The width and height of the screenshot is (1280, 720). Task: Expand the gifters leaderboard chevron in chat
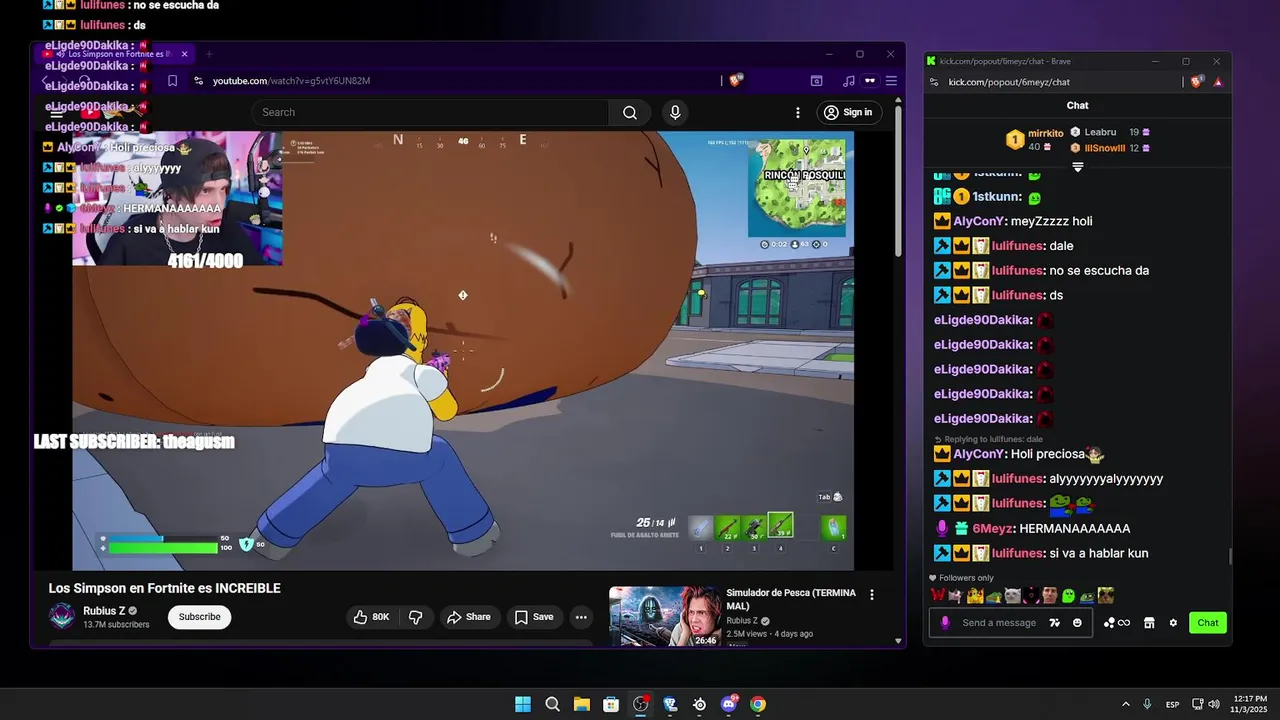tap(1078, 167)
